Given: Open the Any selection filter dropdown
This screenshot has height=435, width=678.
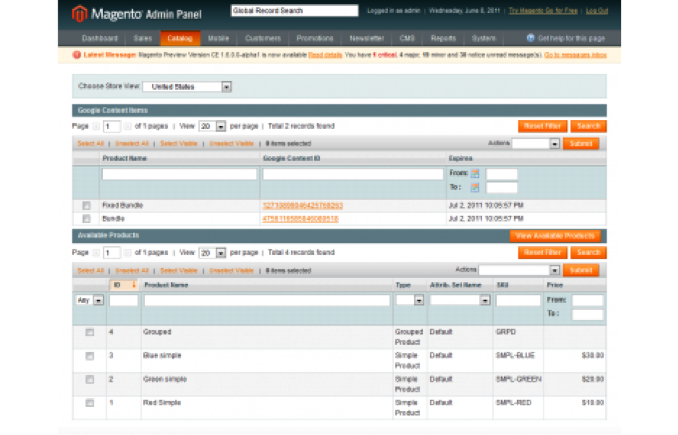Looking at the screenshot, I should click(x=90, y=300).
